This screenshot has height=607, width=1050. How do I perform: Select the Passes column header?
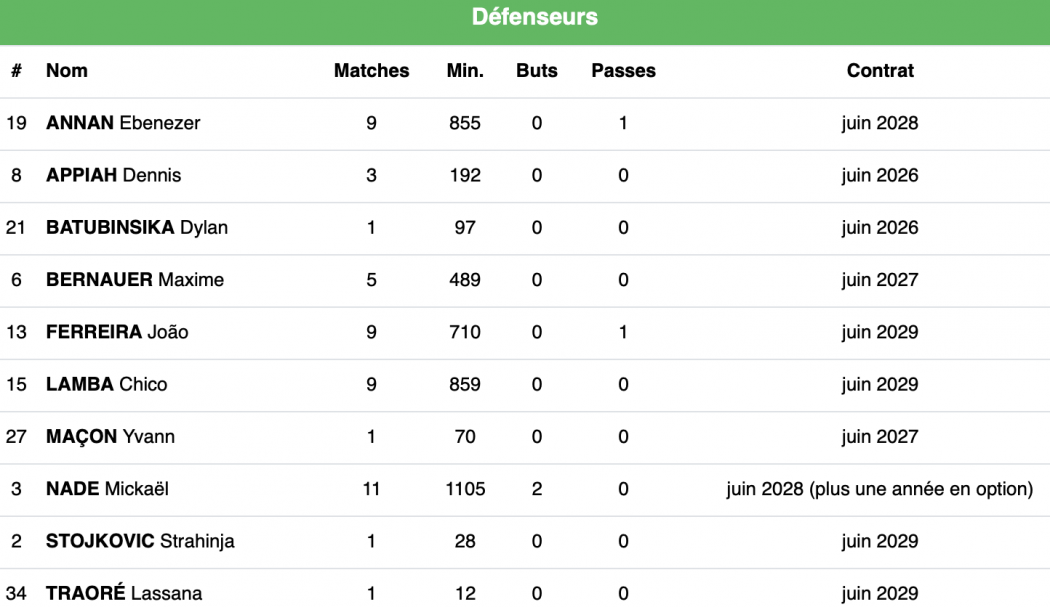tap(623, 71)
